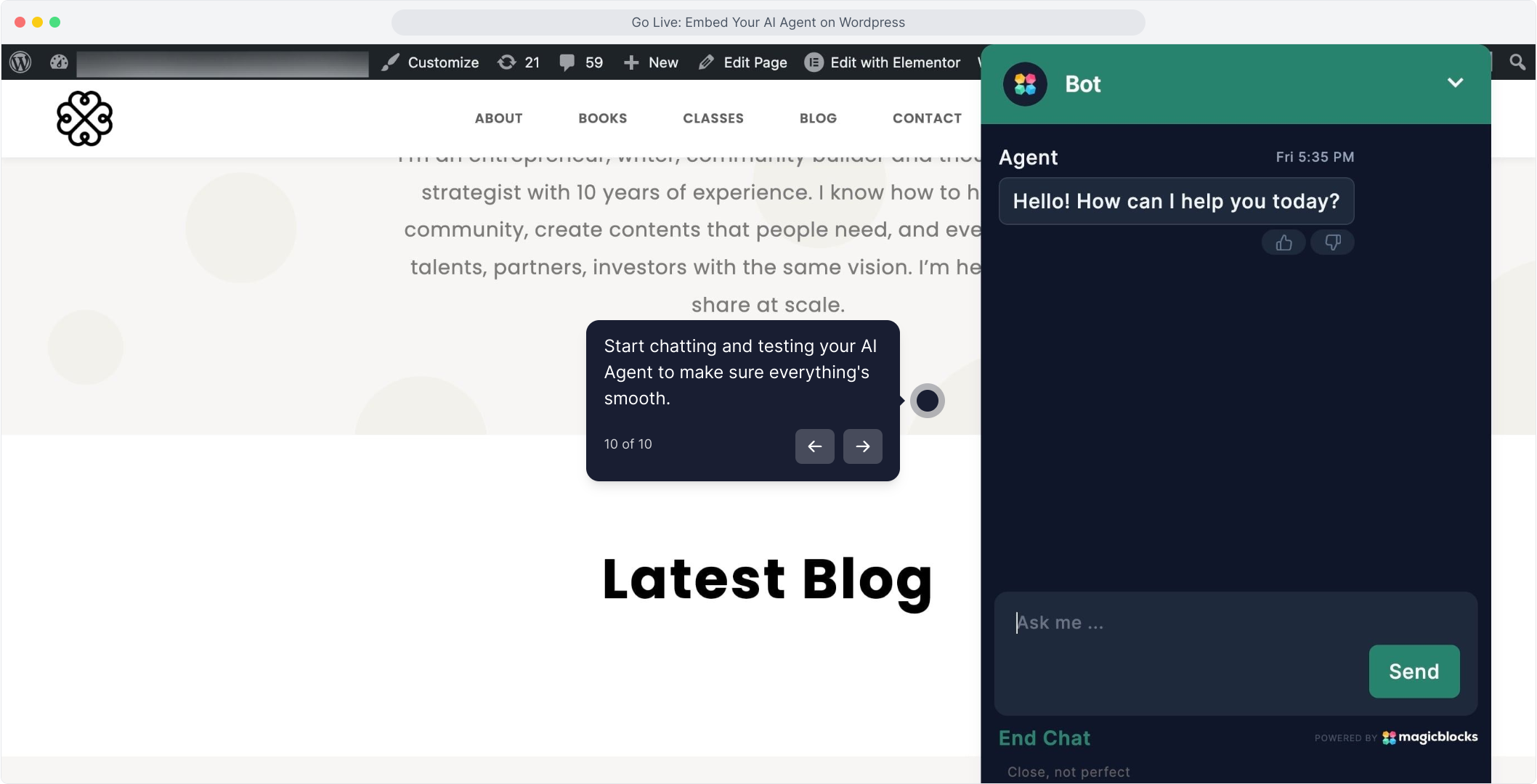Image resolution: width=1537 pixels, height=784 pixels.
Task: Click the Bot avatar icon
Action: [1025, 84]
